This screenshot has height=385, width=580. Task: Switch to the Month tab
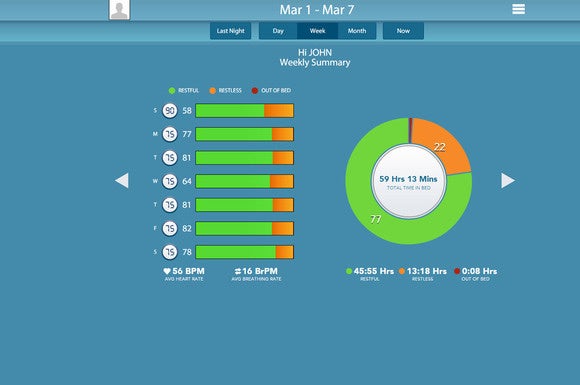357,31
